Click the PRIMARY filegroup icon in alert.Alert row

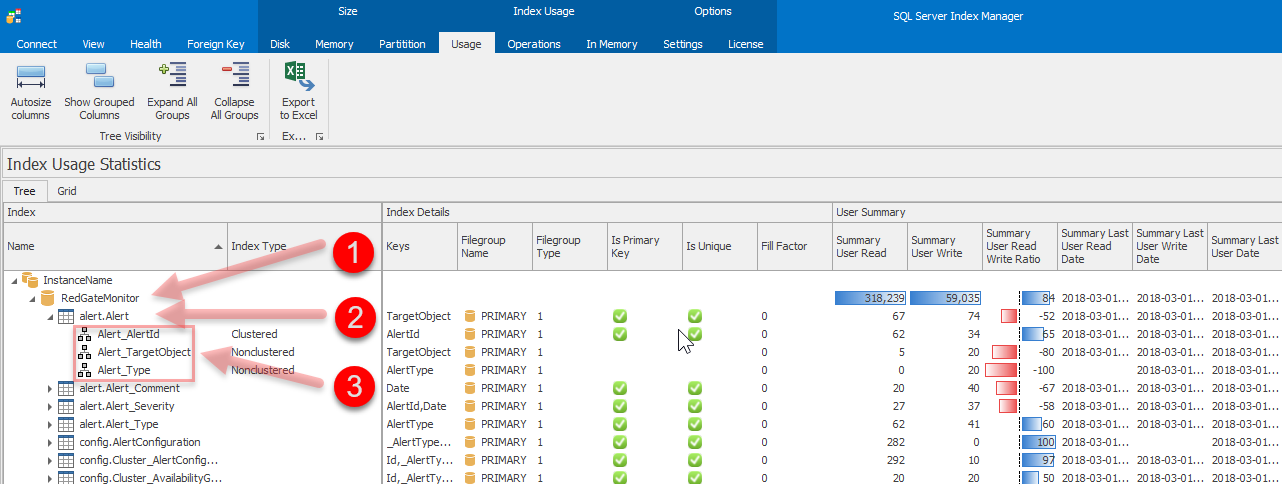469,316
